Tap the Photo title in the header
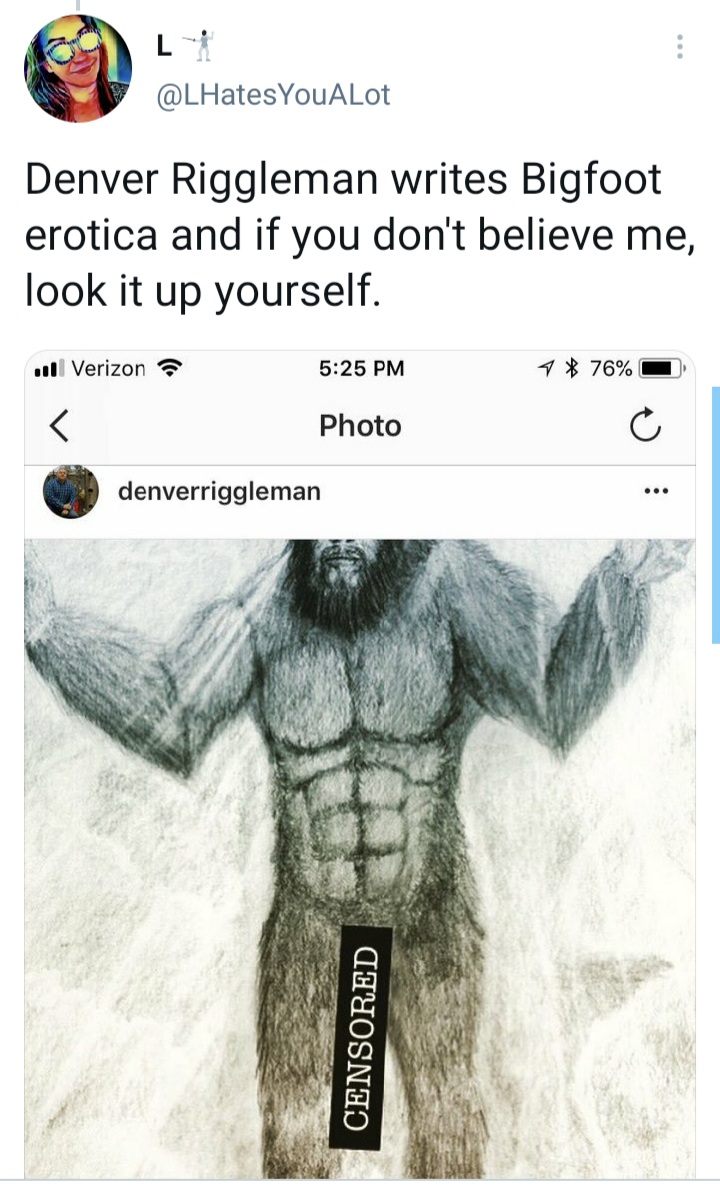This screenshot has width=720, height=1196. click(360, 426)
